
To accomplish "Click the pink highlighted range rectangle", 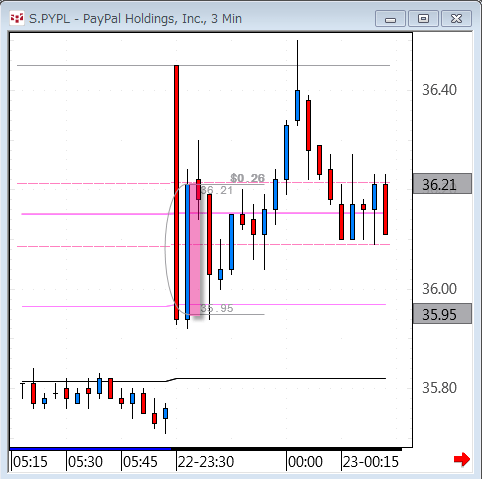I will click(x=195, y=249).
